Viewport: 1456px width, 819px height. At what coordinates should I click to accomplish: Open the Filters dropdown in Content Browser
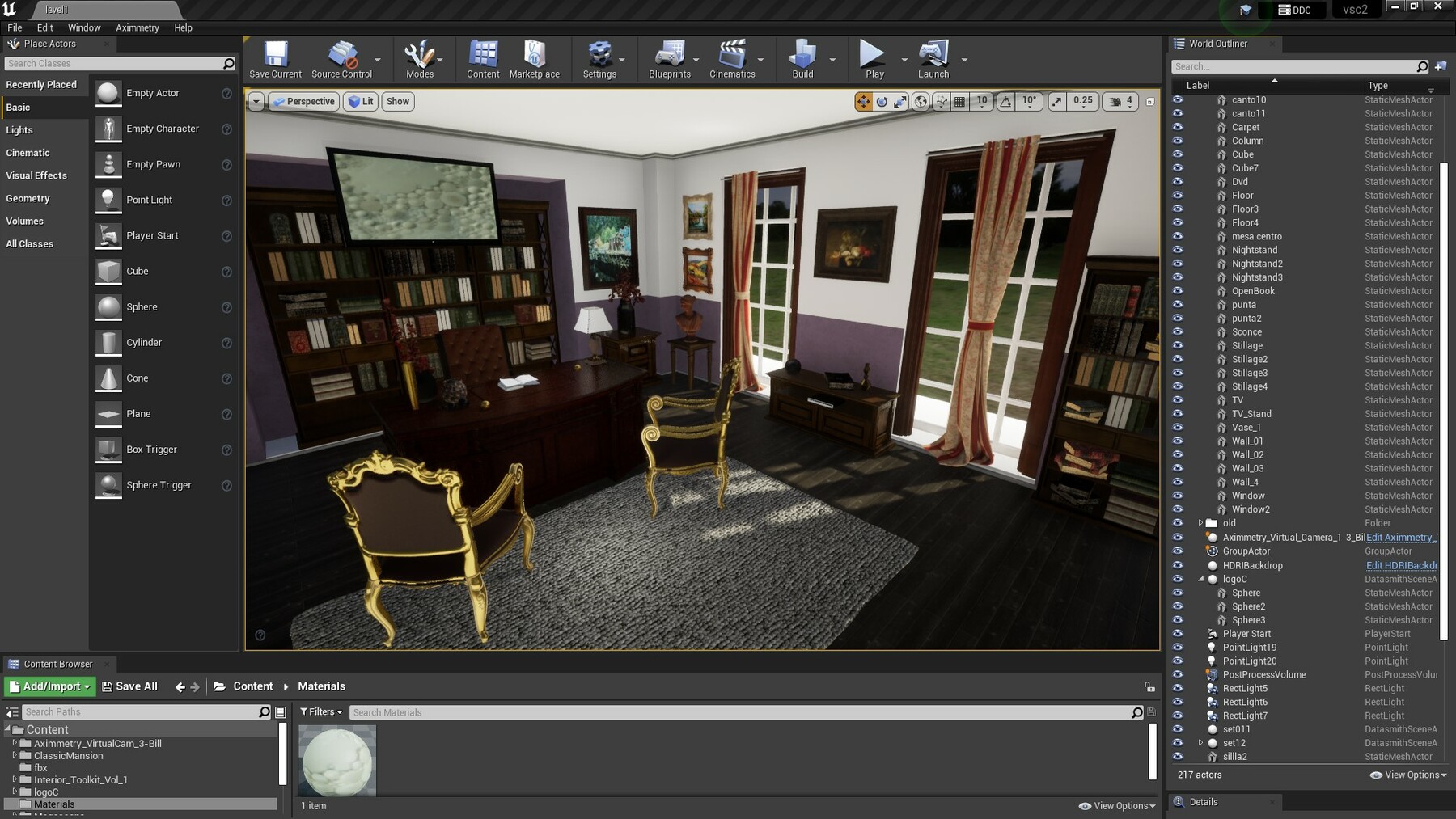(x=320, y=711)
